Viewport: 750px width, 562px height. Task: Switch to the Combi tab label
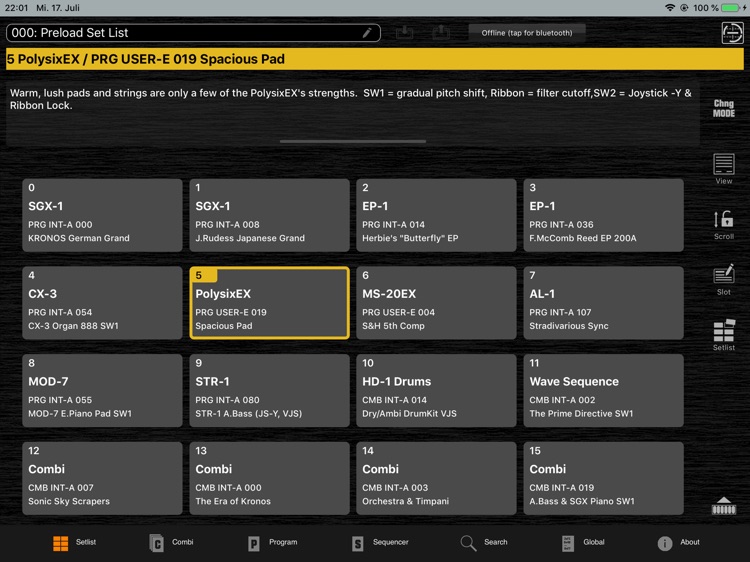tap(183, 542)
